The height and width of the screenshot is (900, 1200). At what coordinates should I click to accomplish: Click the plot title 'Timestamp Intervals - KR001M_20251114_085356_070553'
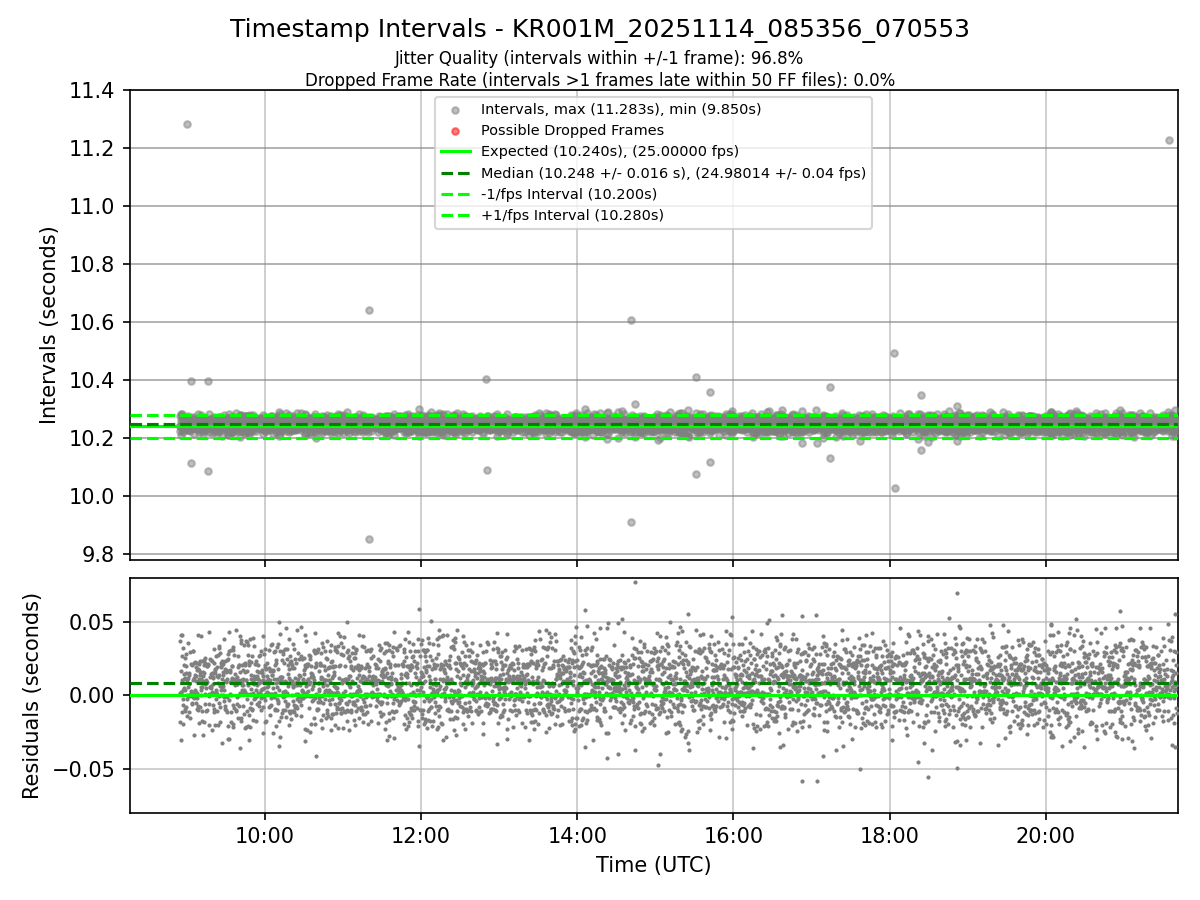[x=600, y=29]
